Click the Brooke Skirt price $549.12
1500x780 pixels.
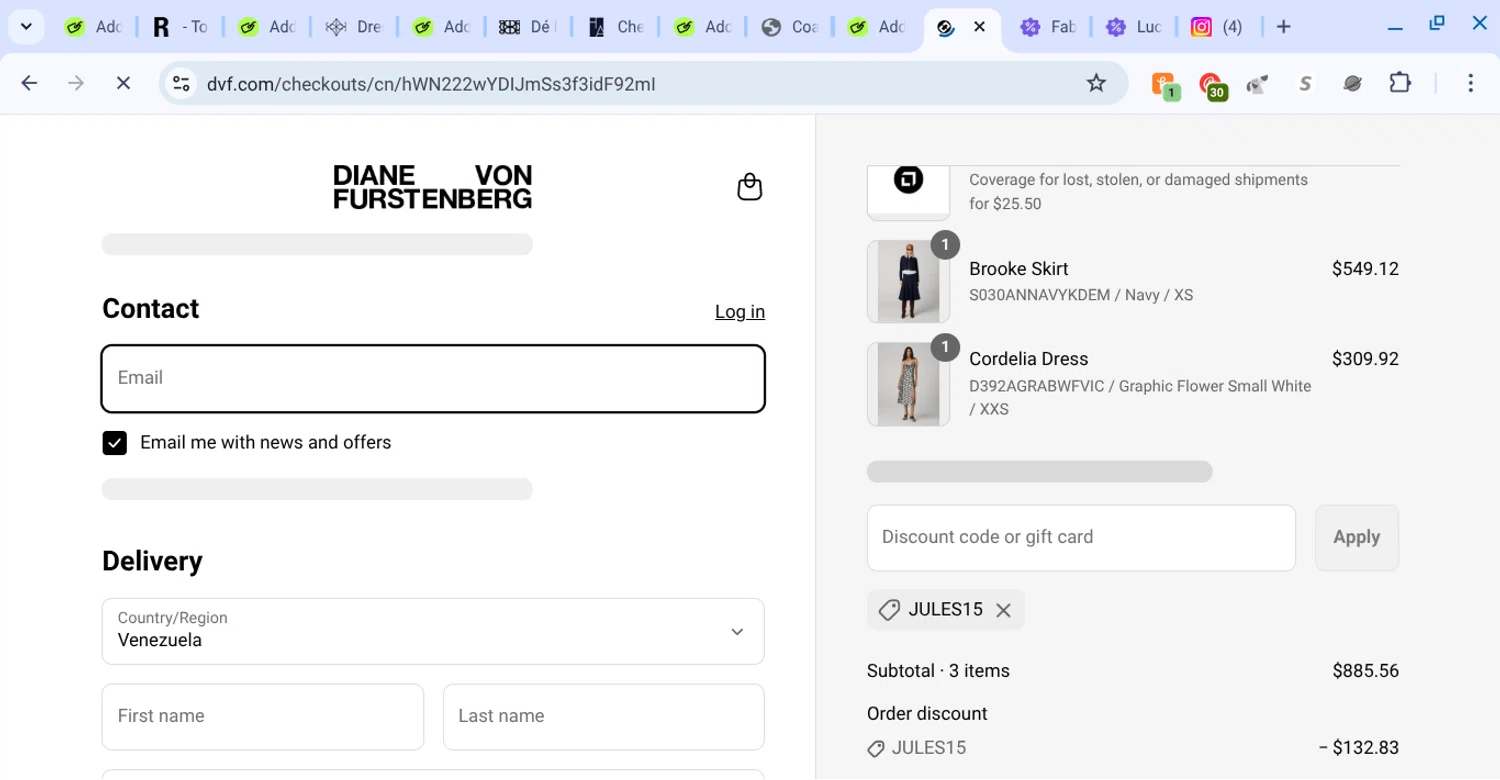click(1365, 269)
